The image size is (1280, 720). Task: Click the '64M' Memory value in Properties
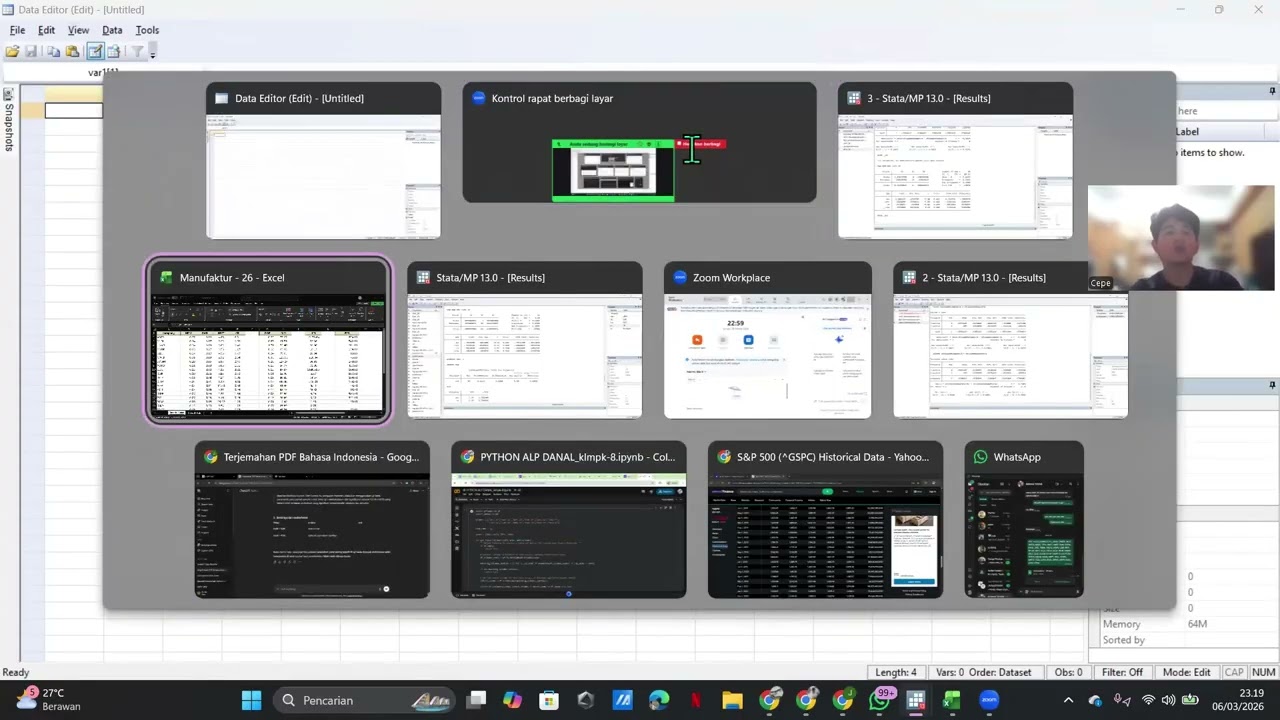(1197, 624)
